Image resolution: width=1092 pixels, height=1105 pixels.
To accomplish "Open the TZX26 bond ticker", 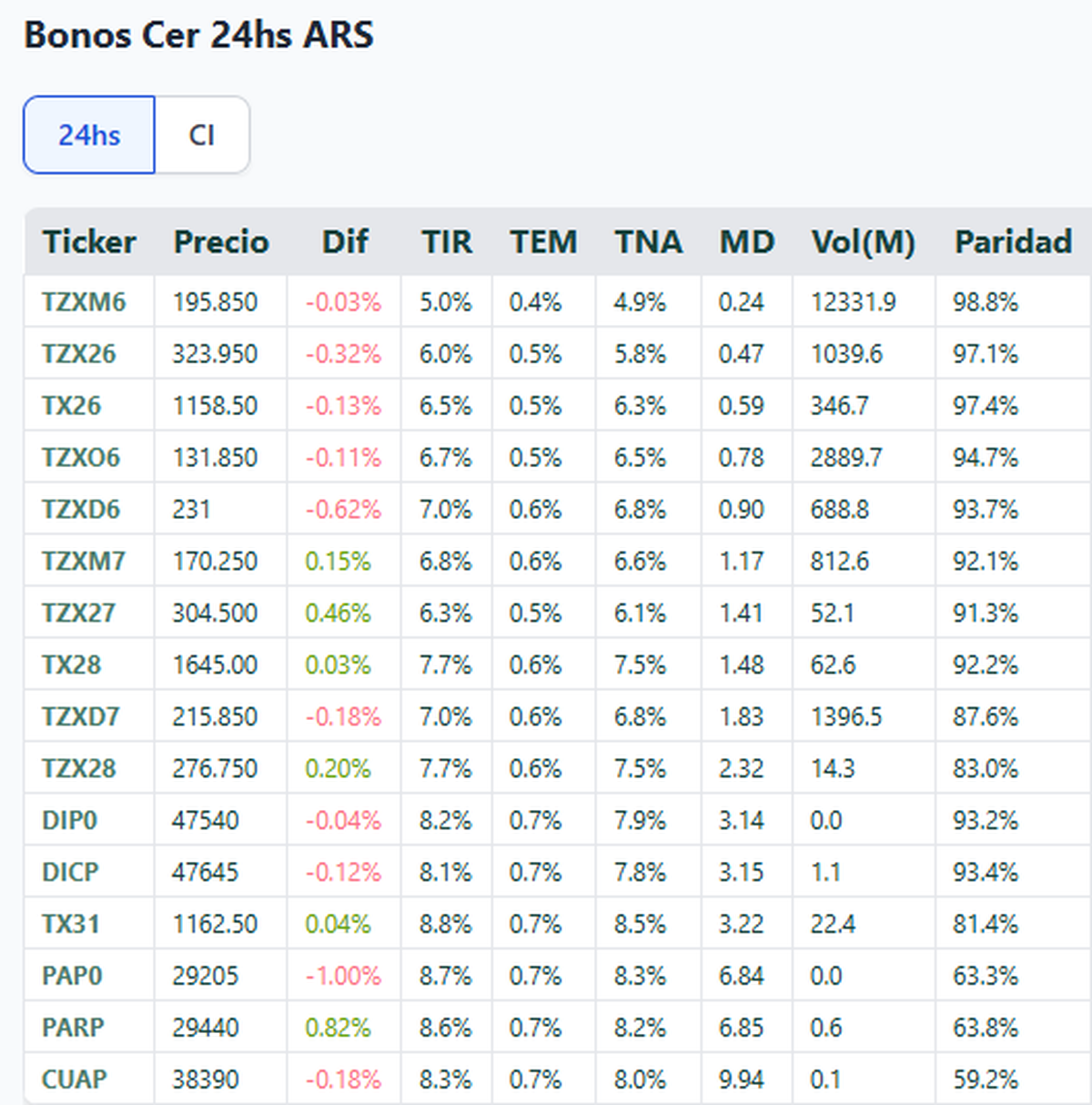I will tap(79, 354).
